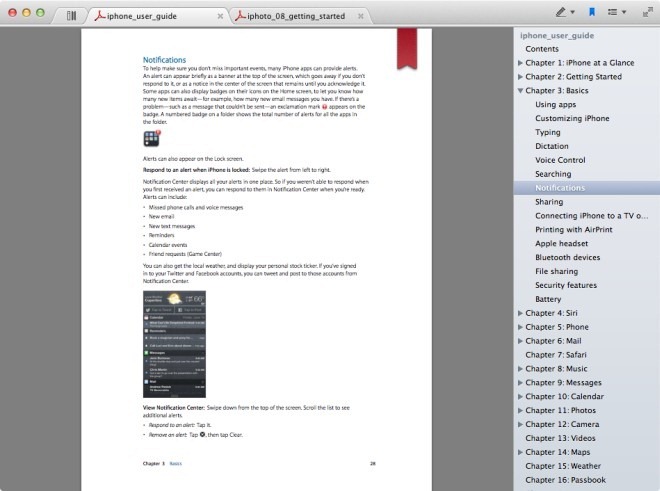Expand Chapter 9: Messages triangle
The image size is (660, 491).
point(520,382)
